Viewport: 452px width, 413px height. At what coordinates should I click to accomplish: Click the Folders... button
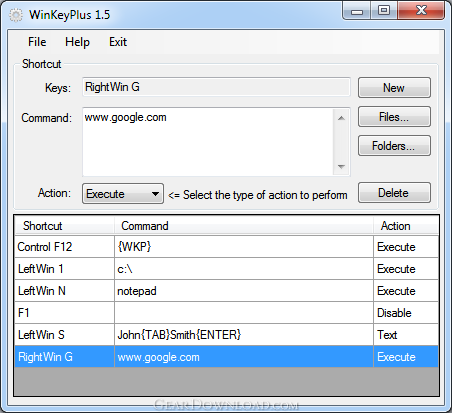pos(394,146)
